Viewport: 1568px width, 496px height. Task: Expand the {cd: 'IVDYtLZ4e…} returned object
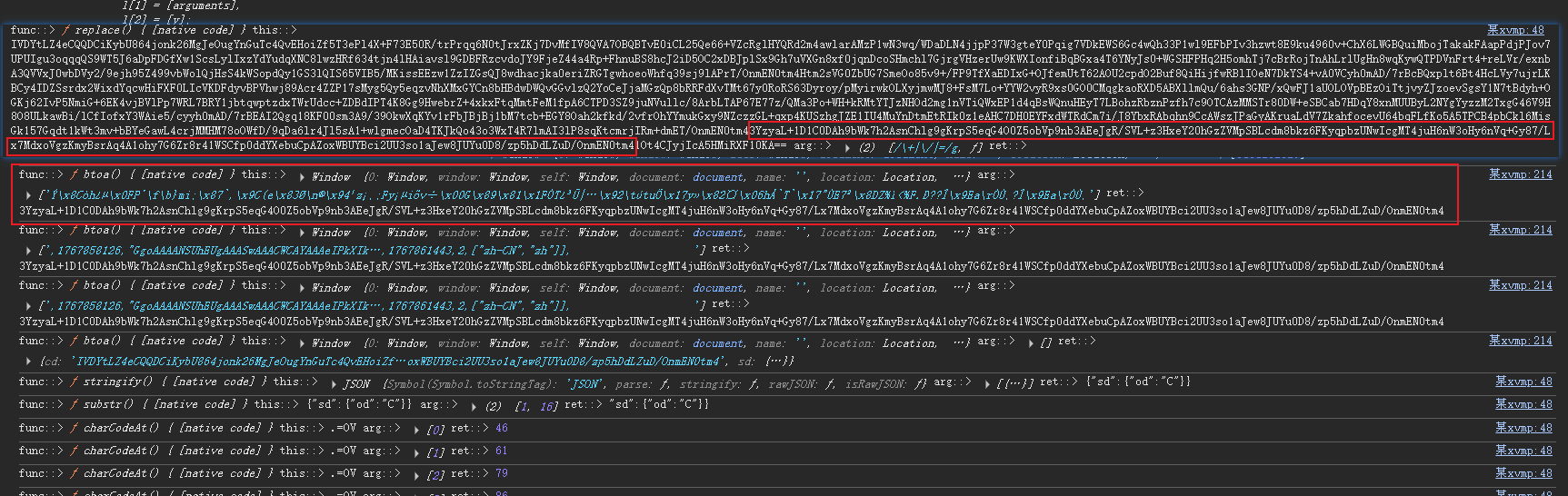pyautogui.click(x=30, y=361)
